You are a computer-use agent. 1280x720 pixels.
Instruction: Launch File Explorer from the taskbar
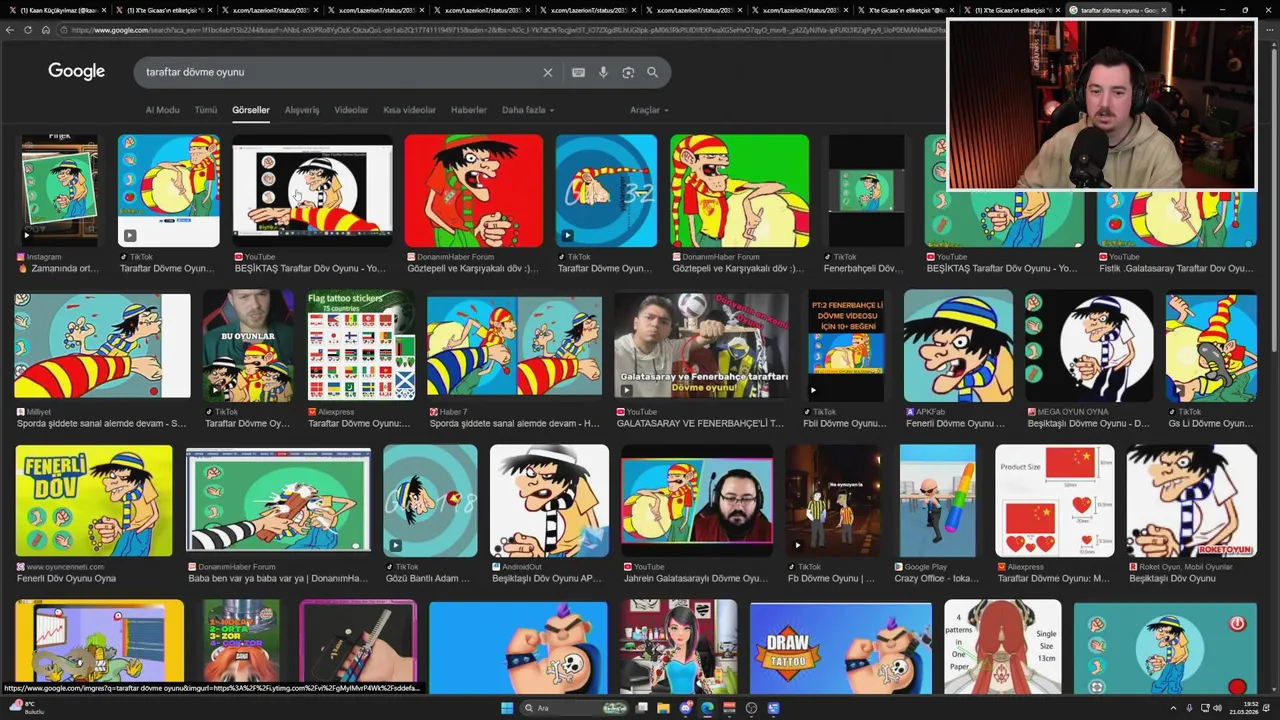pyautogui.click(x=663, y=708)
